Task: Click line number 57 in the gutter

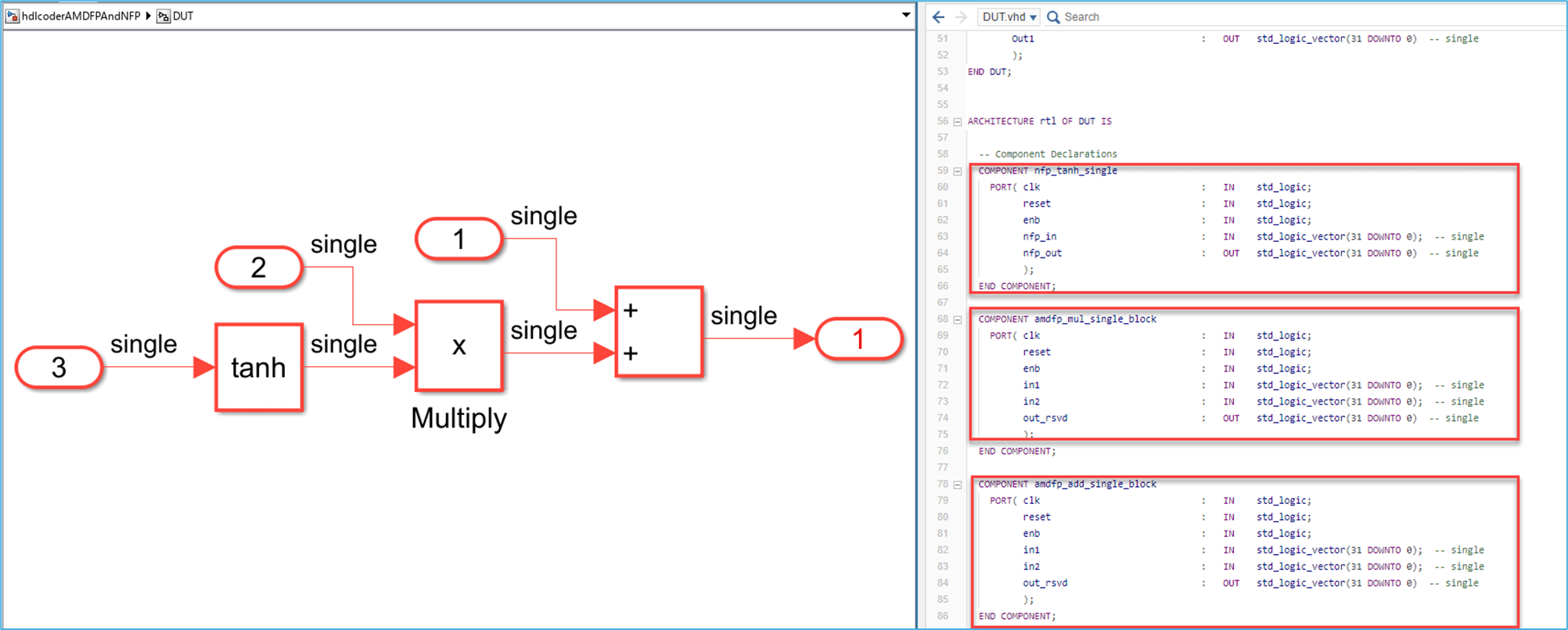Action: tap(942, 138)
